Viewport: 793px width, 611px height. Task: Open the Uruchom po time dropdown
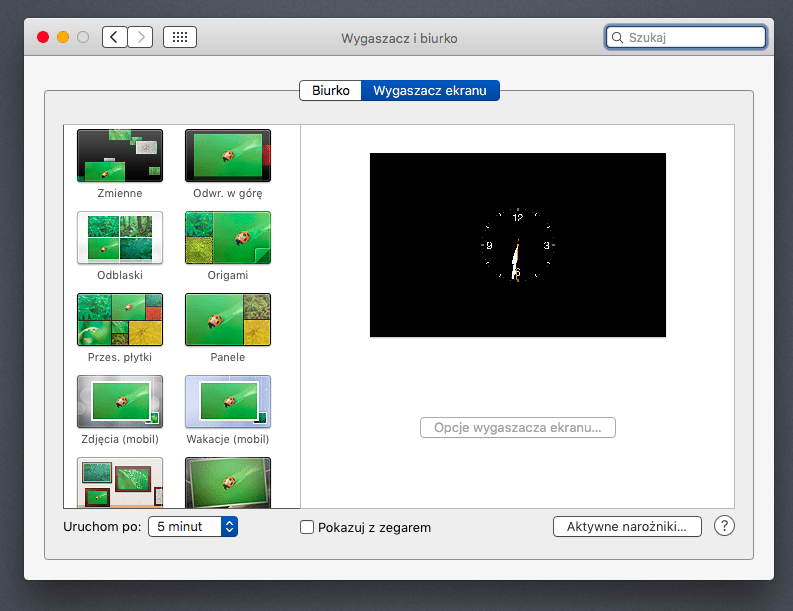click(x=193, y=526)
